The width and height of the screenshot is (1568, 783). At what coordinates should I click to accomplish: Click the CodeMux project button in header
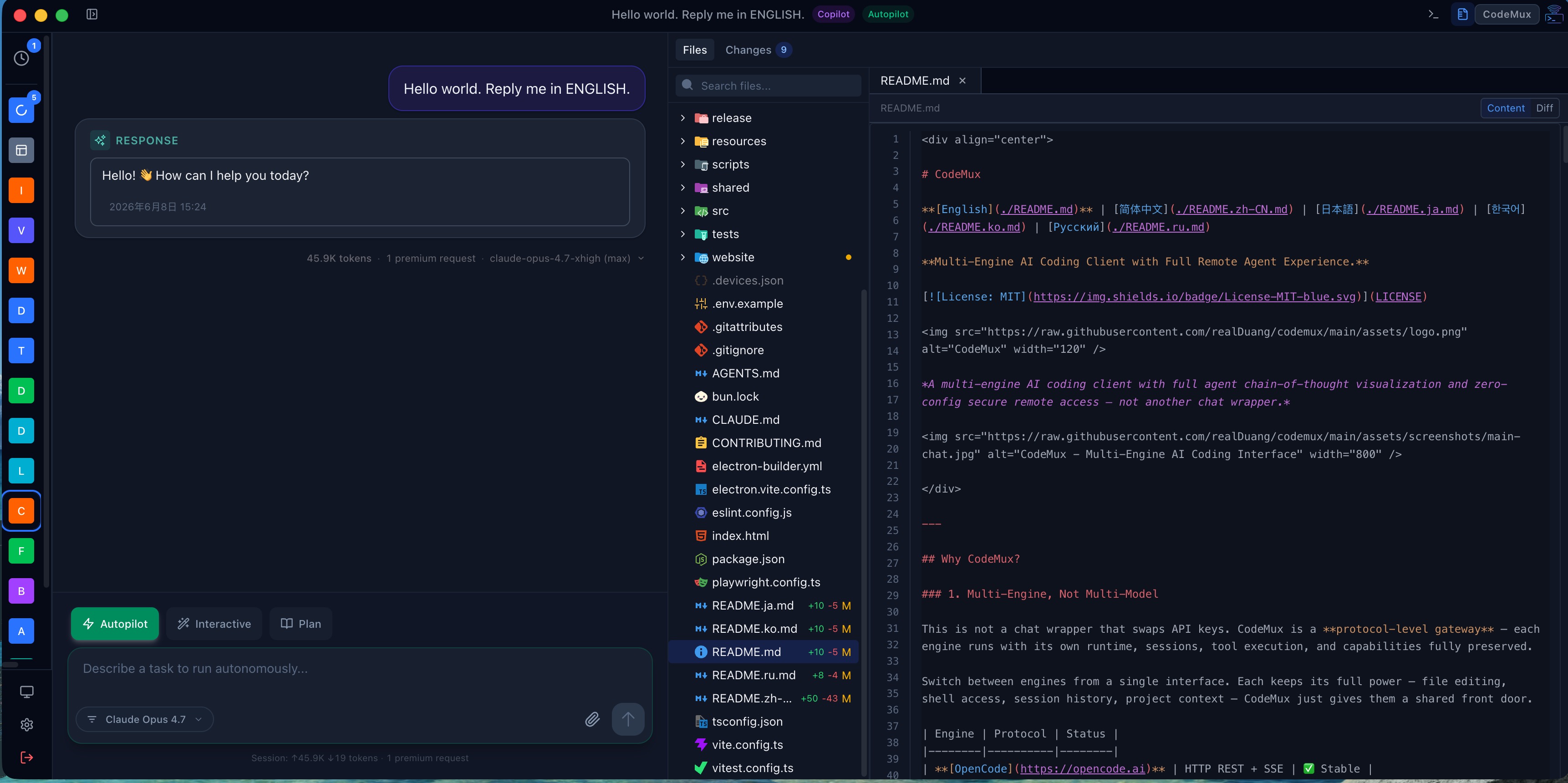pyautogui.click(x=1507, y=14)
